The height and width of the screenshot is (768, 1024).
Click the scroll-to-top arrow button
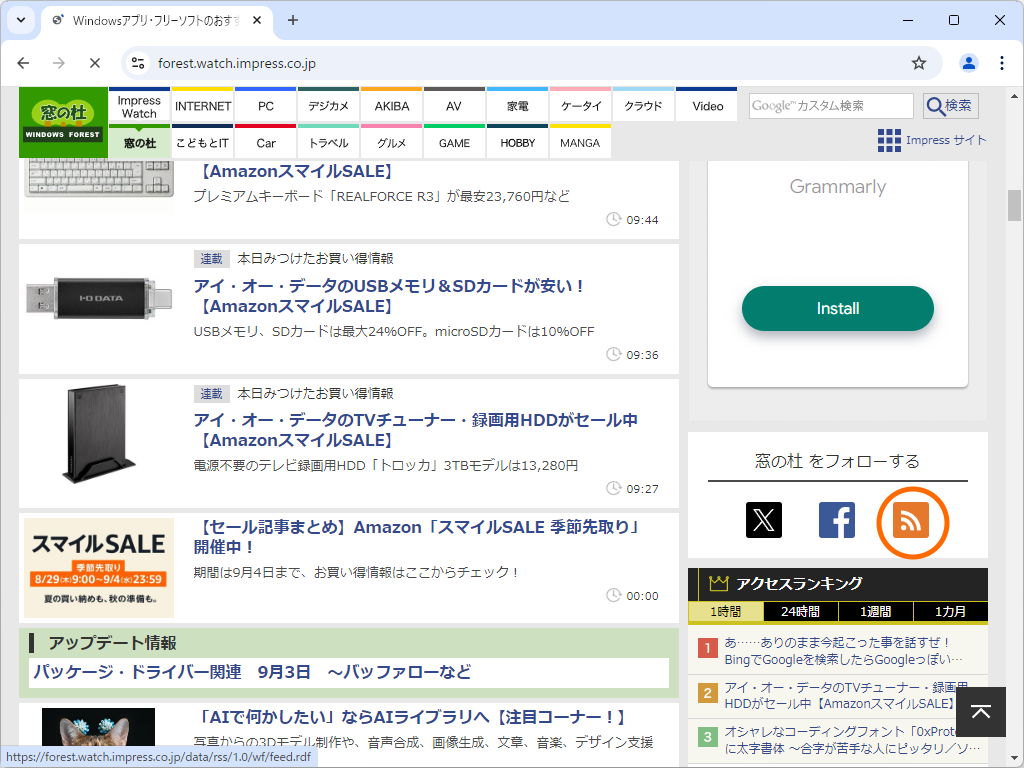pyautogui.click(x=981, y=711)
